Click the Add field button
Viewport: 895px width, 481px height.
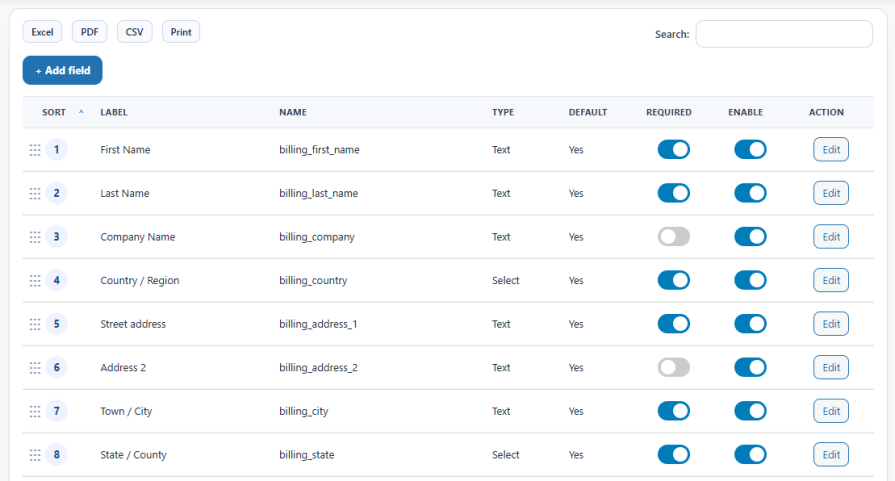point(62,71)
